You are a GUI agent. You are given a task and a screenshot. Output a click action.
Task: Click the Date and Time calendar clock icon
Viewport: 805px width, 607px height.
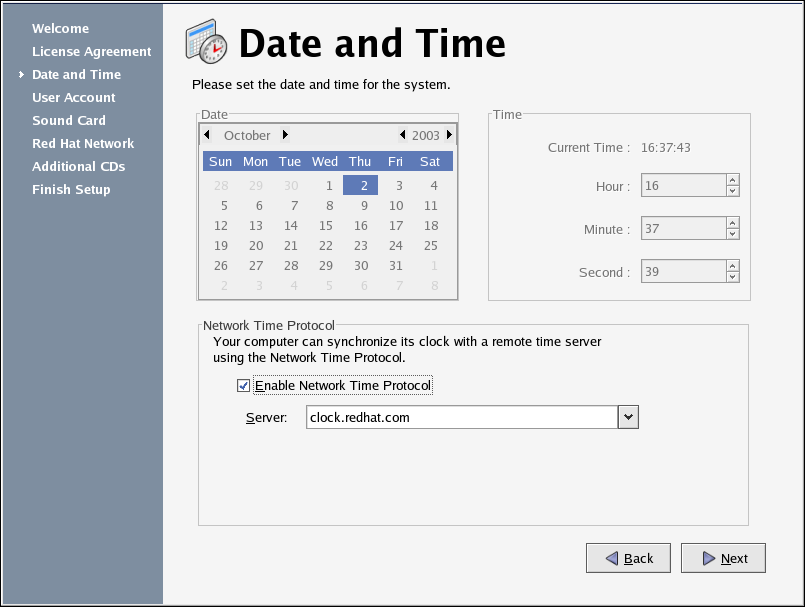tap(207, 43)
